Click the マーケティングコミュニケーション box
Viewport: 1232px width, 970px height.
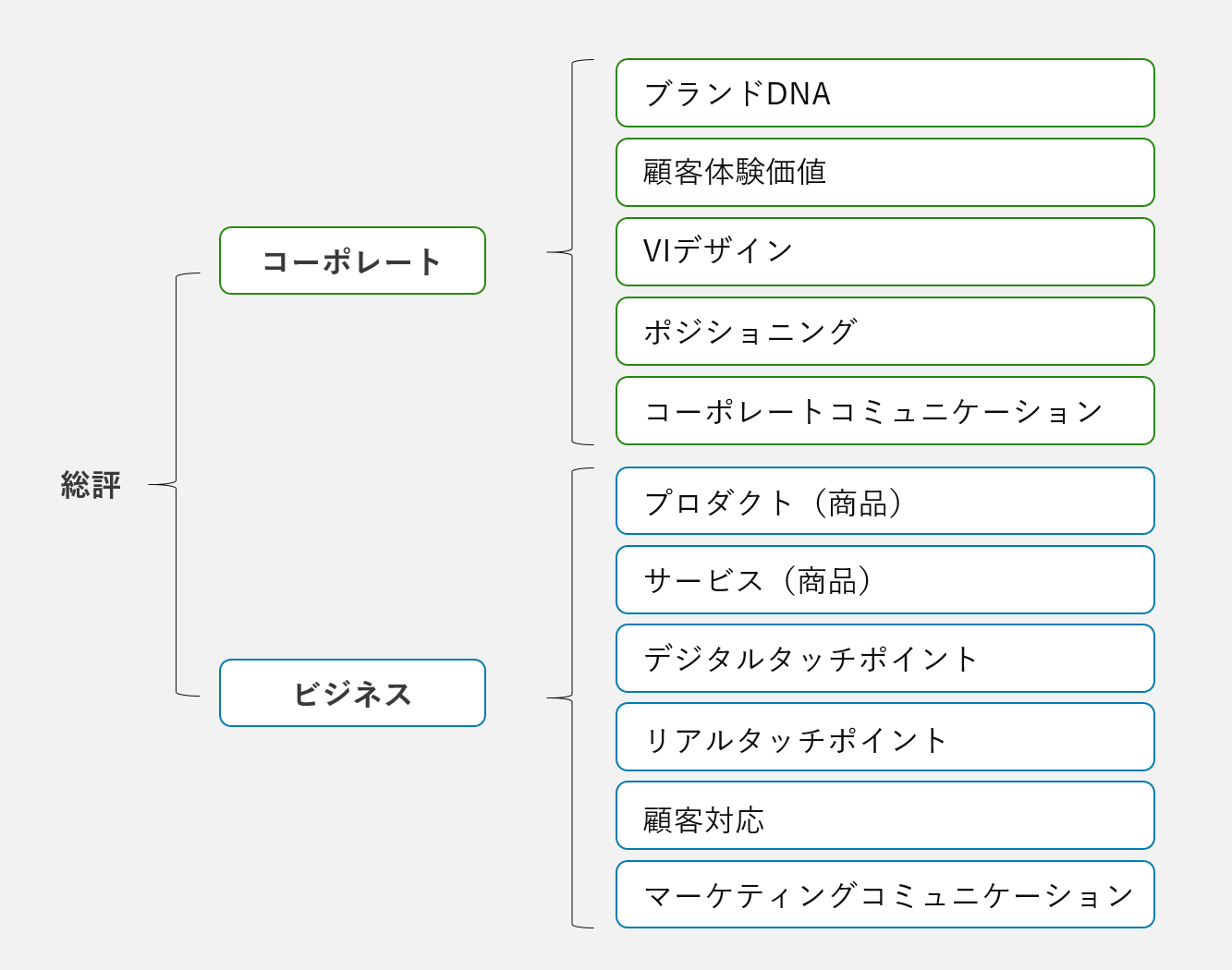pos(884,894)
